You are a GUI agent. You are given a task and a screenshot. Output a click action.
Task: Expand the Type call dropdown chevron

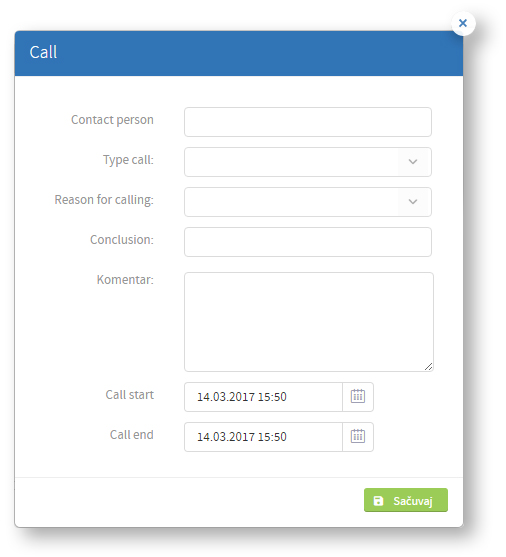[413, 162]
